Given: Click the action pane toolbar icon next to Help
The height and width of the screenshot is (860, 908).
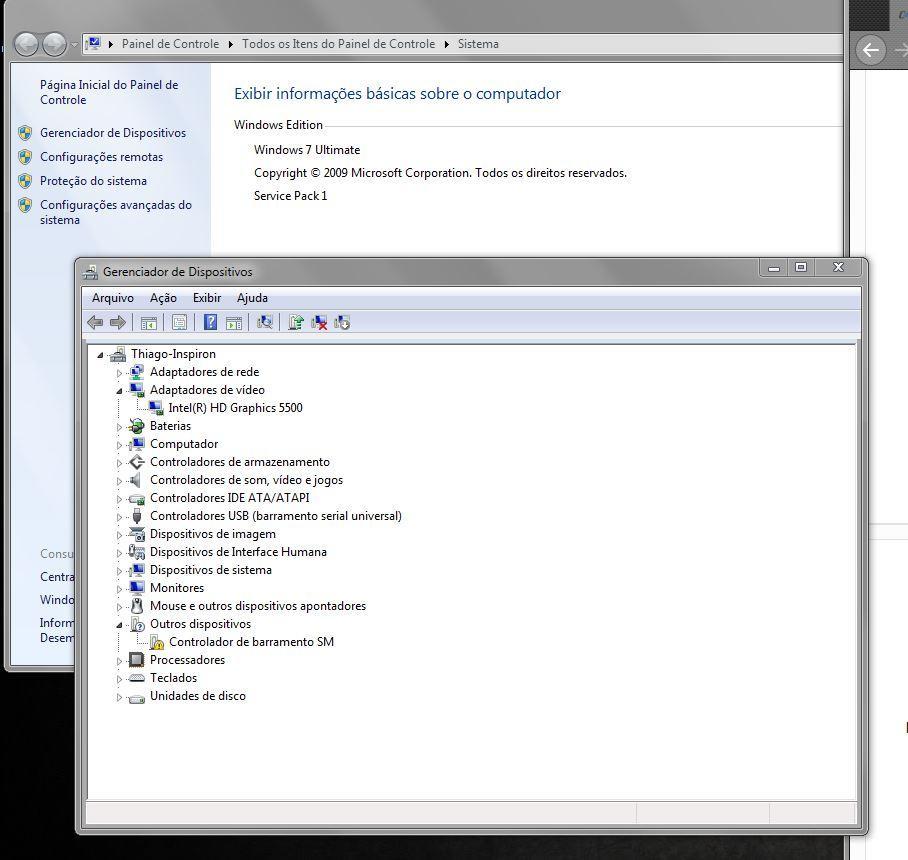Looking at the screenshot, I should pyautogui.click(x=234, y=323).
